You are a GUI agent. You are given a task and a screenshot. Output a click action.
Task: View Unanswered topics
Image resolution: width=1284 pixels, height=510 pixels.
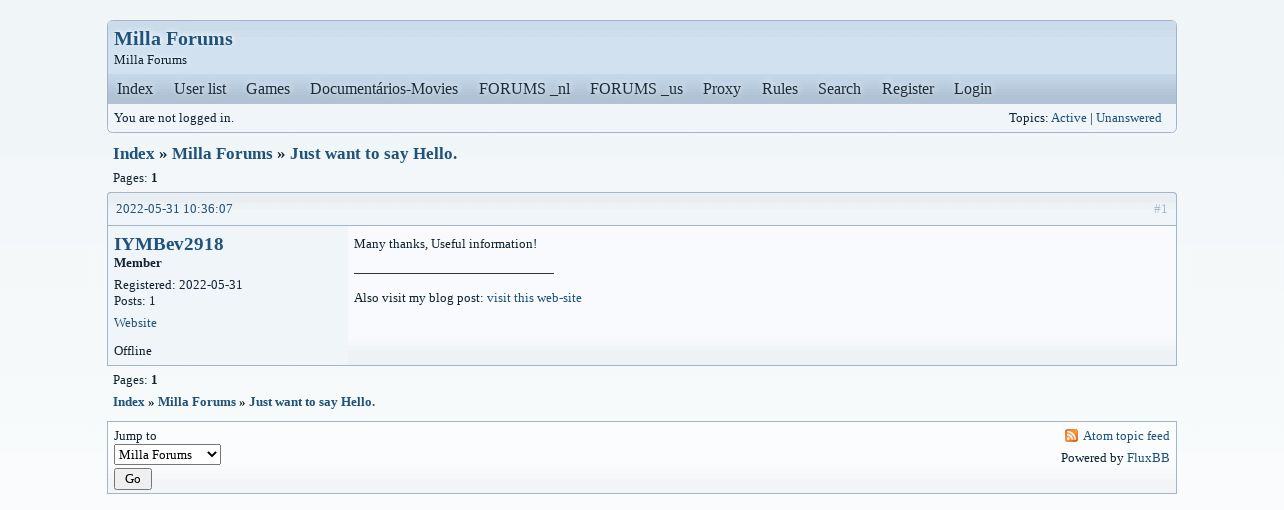[1128, 118]
